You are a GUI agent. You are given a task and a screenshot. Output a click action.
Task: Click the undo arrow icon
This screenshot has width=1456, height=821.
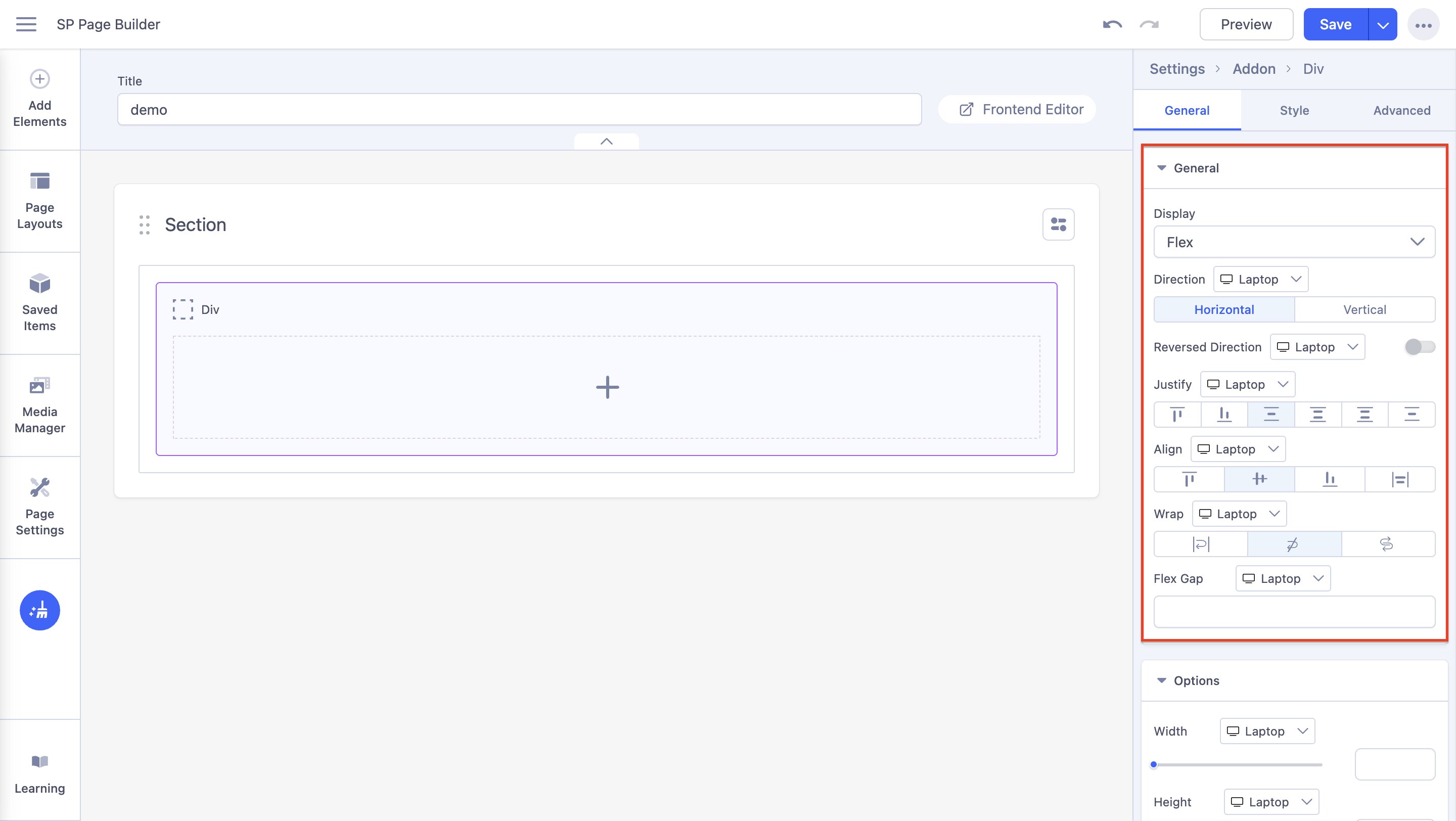coord(1112,24)
